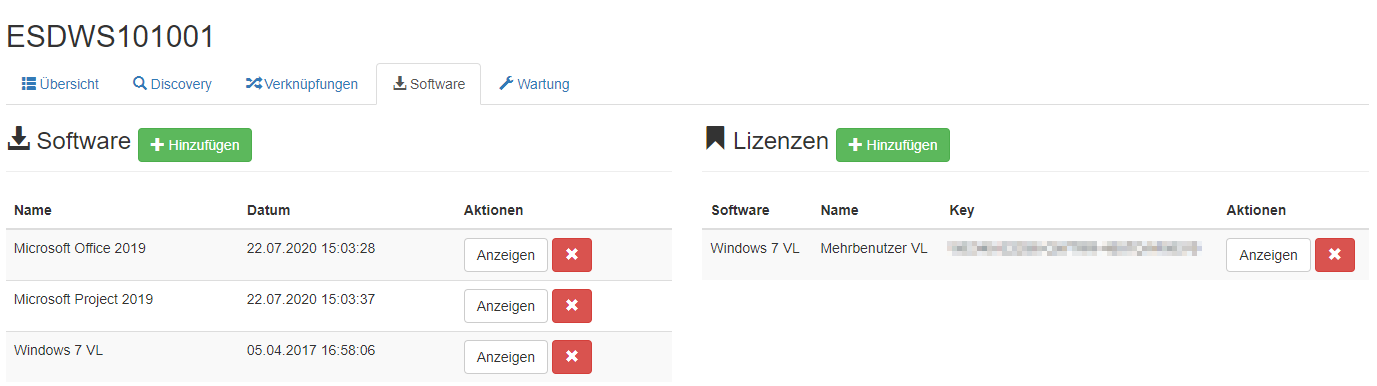Screen dimensions: 1377x386
Task: Add a license via Lizenzen Hinzufügen button
Action: point(893,145)
